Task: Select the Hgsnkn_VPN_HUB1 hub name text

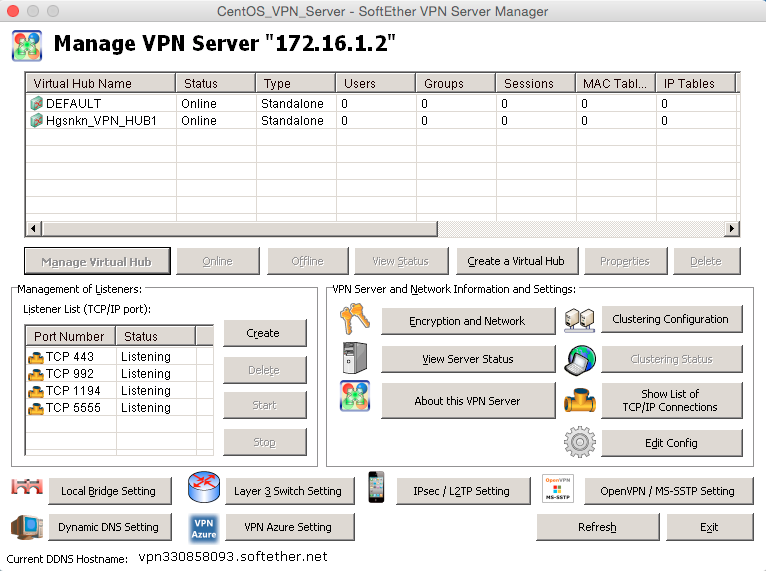Action: [x=101, y=121]
